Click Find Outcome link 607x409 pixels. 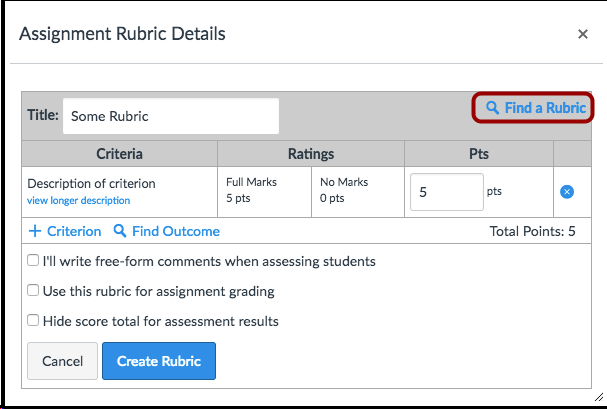(x=166, y=231)
